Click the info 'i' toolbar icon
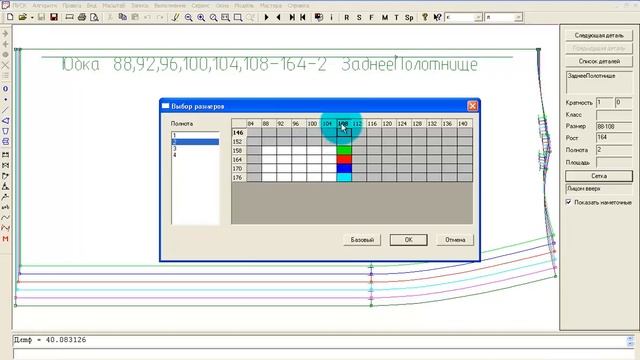640x360 pixels. [x=331, y=17]
